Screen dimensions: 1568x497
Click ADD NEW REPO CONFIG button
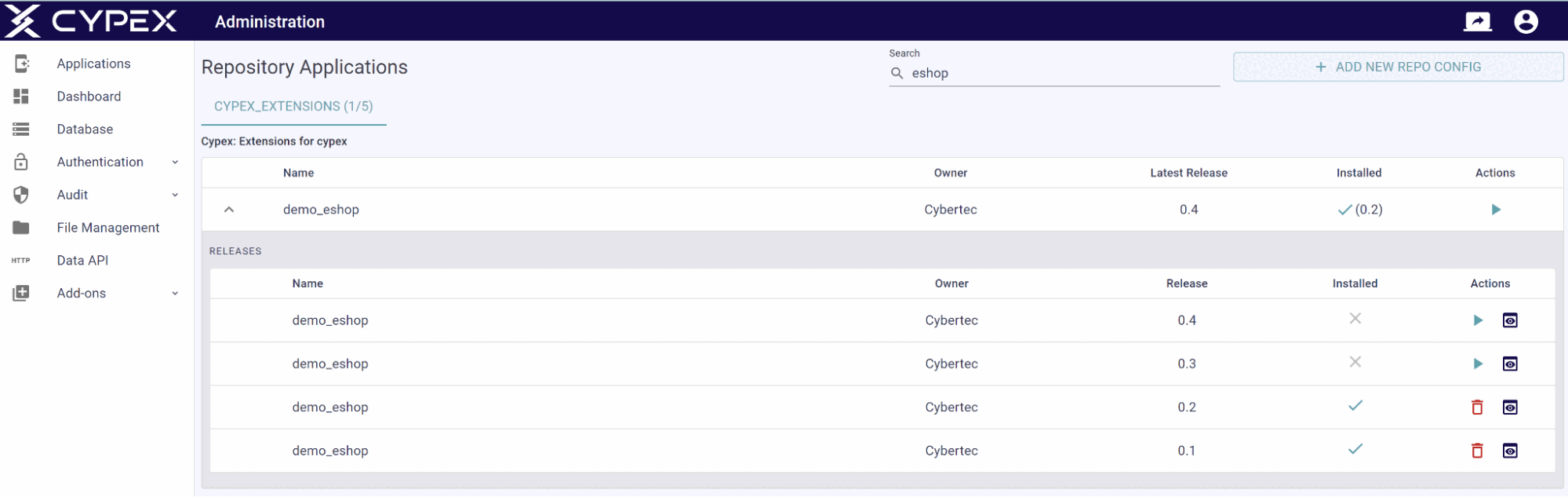click(x=1398, y=67)
